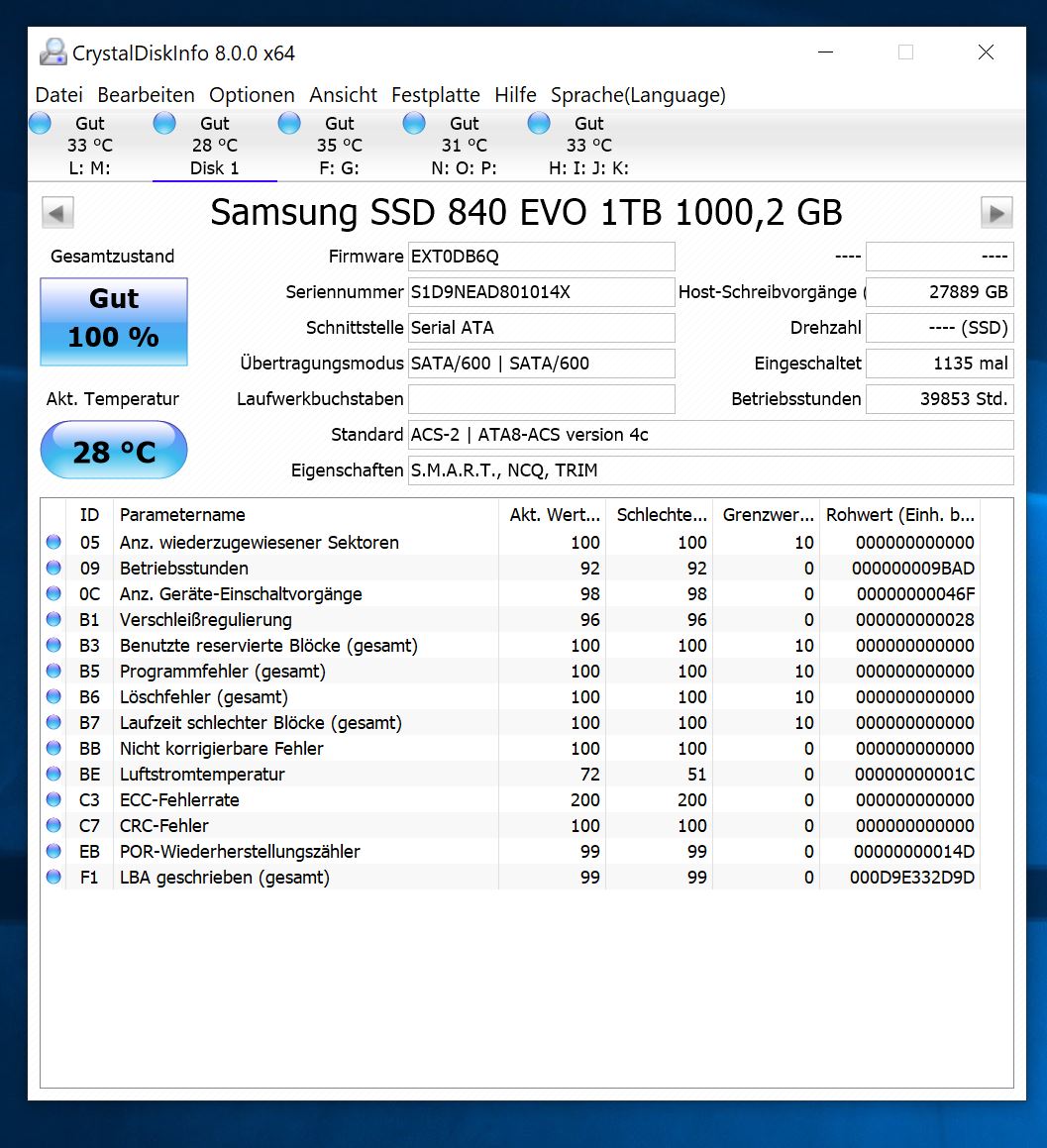This screenshot has height=1148, width=1047.
Task: Minimize the CrystalDiskInfo window
Action: [x=826, y=52]
